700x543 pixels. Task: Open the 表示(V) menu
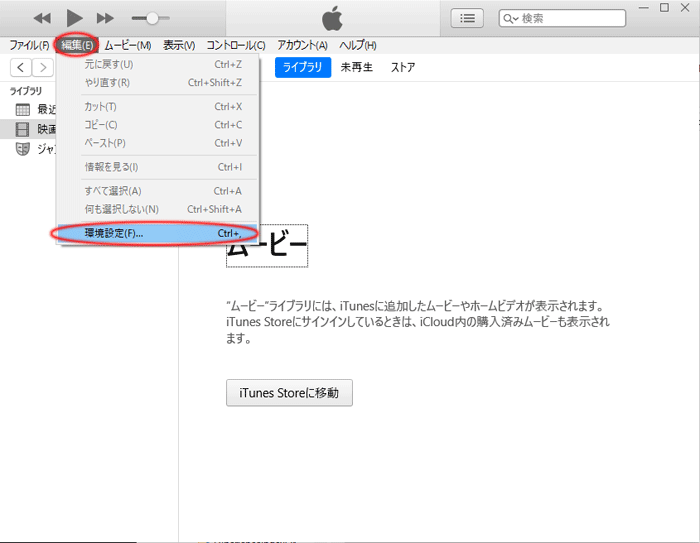[x=179, y=45]
